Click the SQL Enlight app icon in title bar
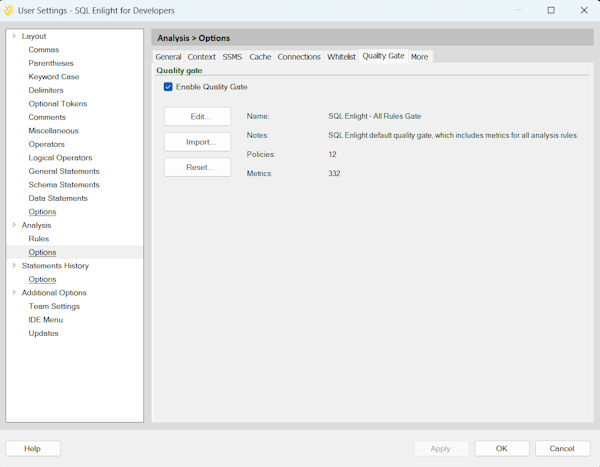 [8, 10]
